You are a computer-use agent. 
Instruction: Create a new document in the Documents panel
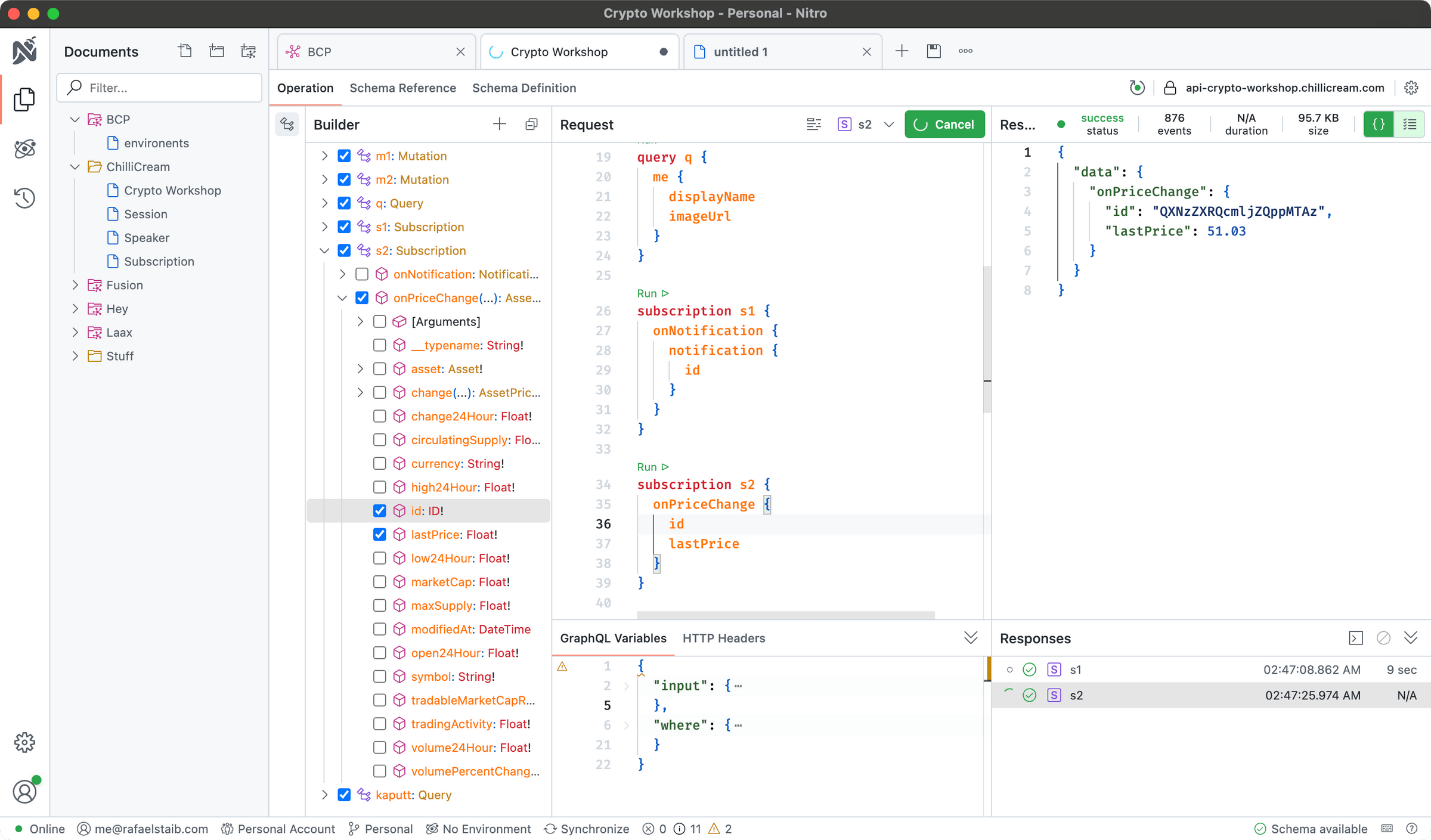coord(185,51)
